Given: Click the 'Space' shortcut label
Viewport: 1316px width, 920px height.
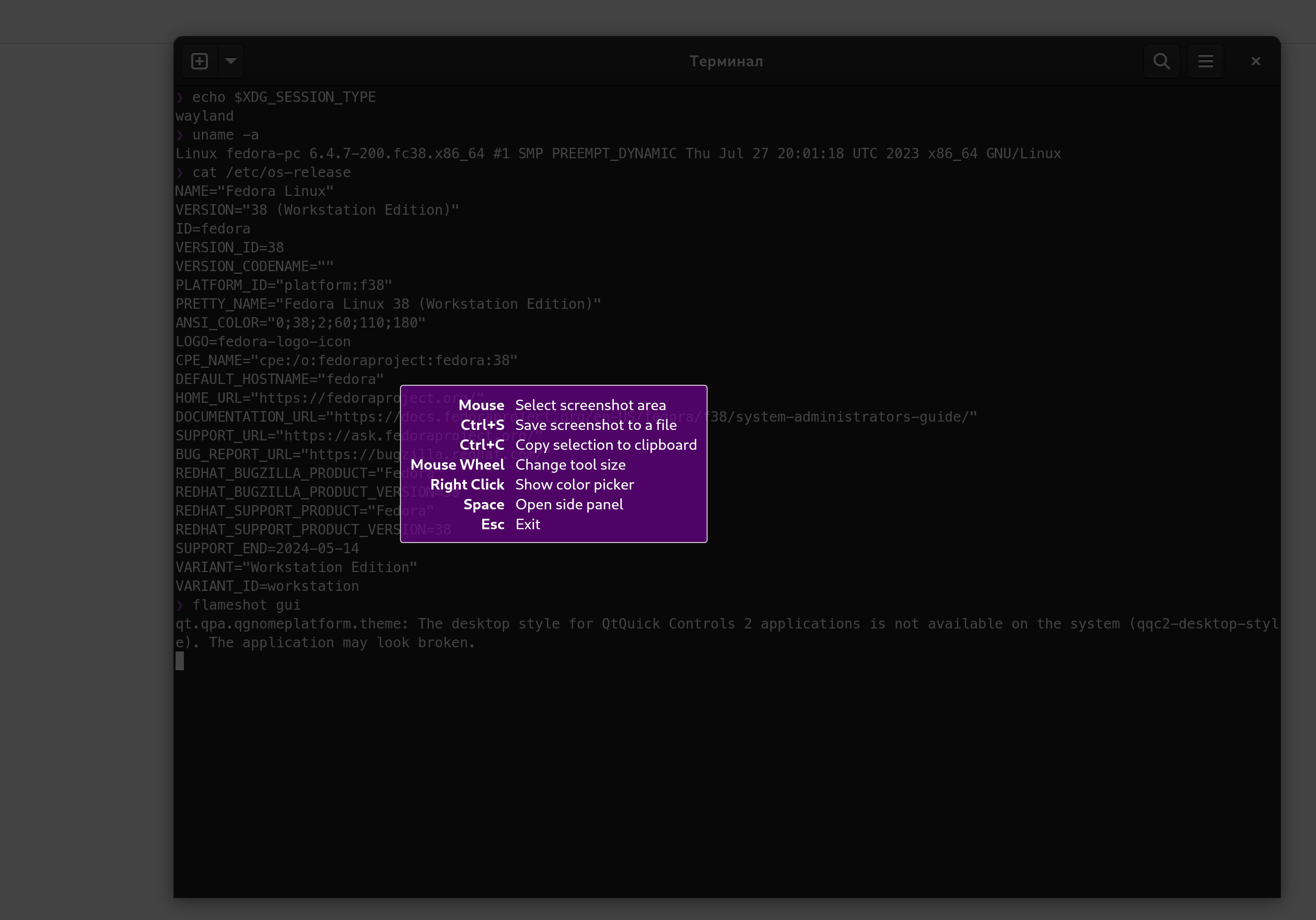Looking at the screenshot, I should click(484, 505).
